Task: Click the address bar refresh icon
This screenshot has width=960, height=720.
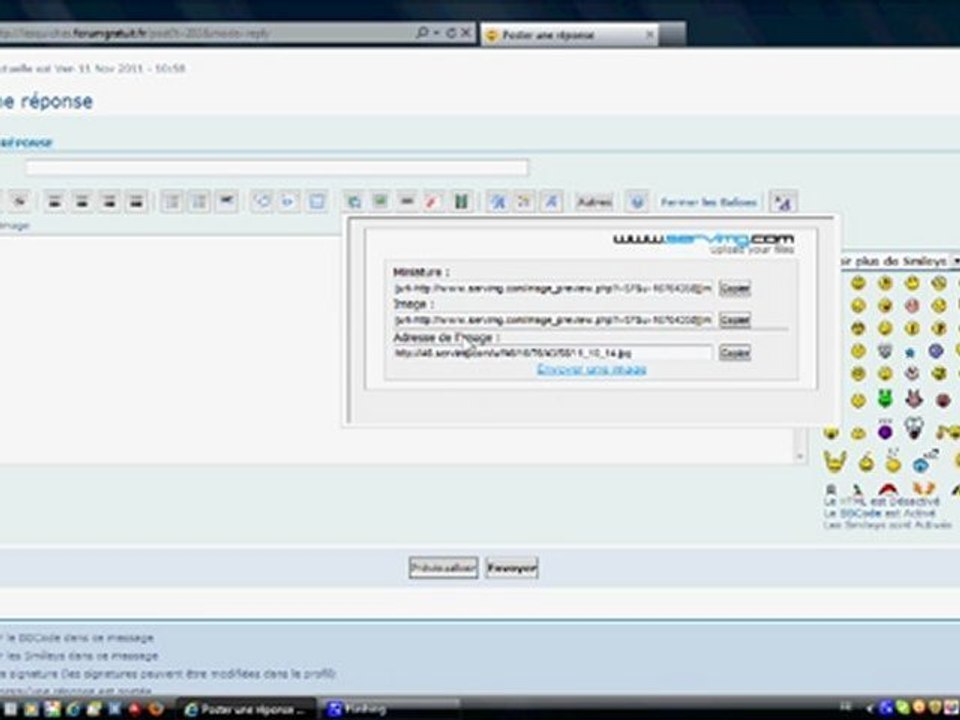Action: (451, 33)
